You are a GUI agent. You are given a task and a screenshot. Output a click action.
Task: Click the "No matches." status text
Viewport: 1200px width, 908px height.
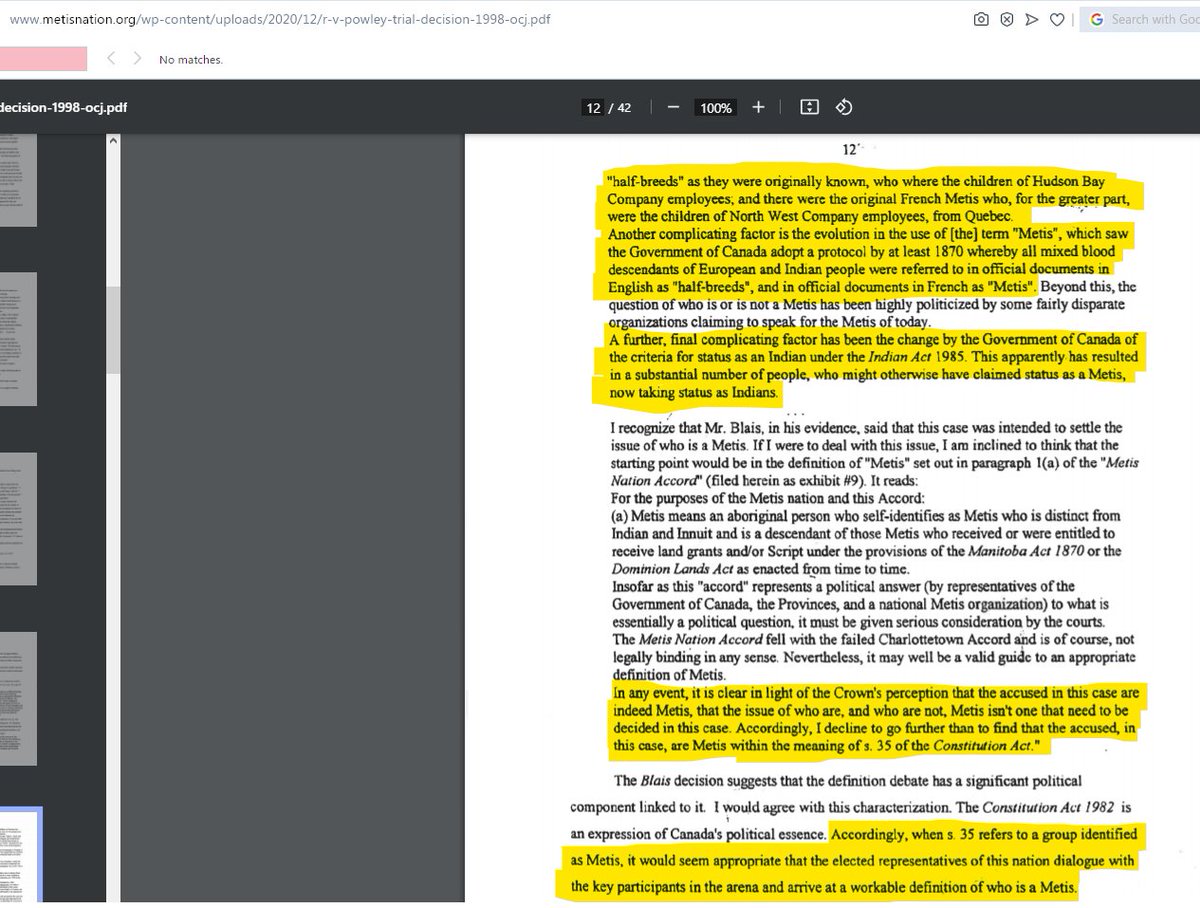(191, 60)
